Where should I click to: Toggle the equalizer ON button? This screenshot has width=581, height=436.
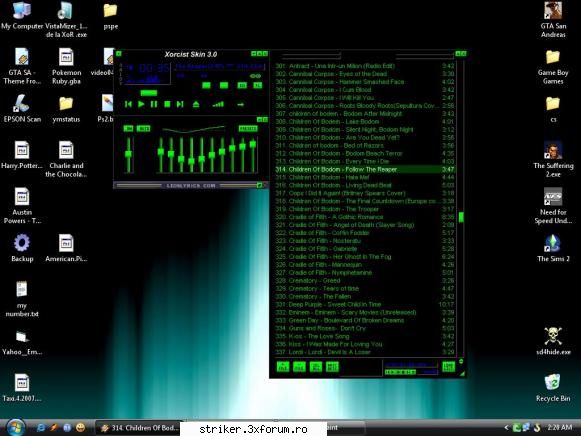coord(128,129)
